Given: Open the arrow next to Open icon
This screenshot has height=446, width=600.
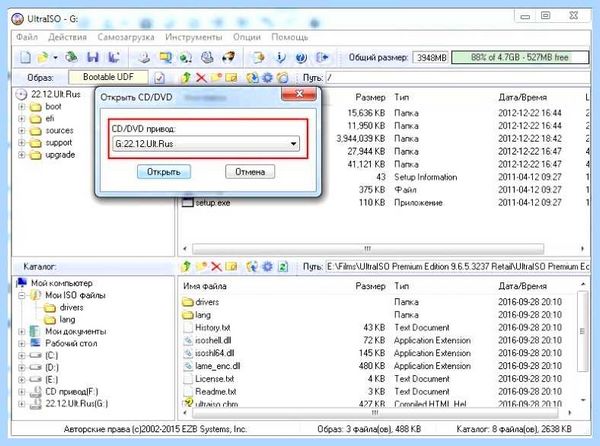Looking at the screenshot, I should tap(55, 58).
